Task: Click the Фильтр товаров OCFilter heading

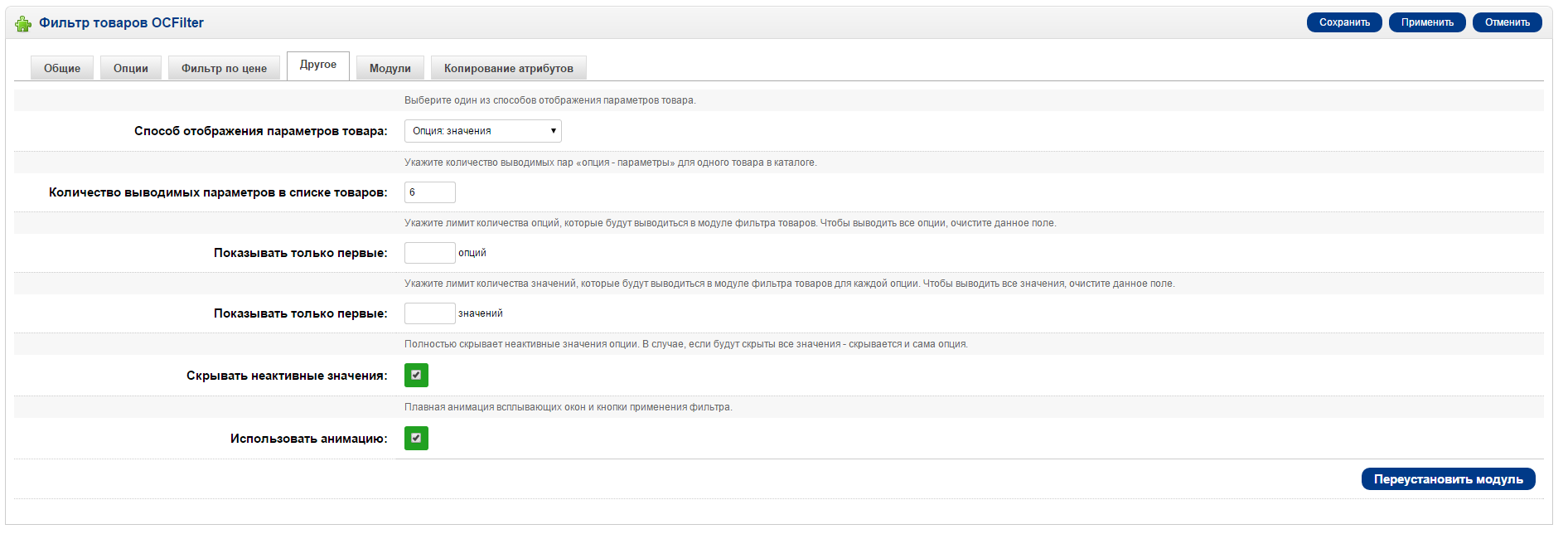Action: tap(121, 23)
